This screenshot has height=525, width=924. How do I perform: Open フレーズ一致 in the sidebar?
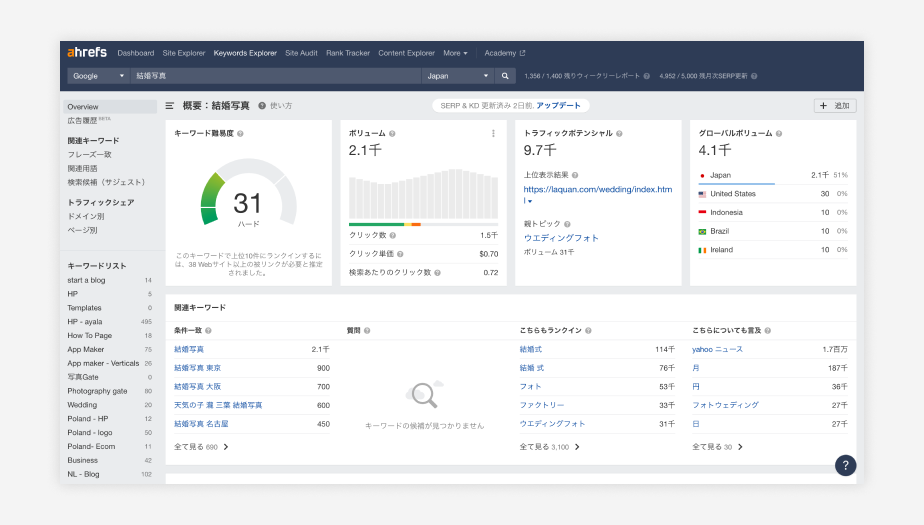click(x=90, y=154)
